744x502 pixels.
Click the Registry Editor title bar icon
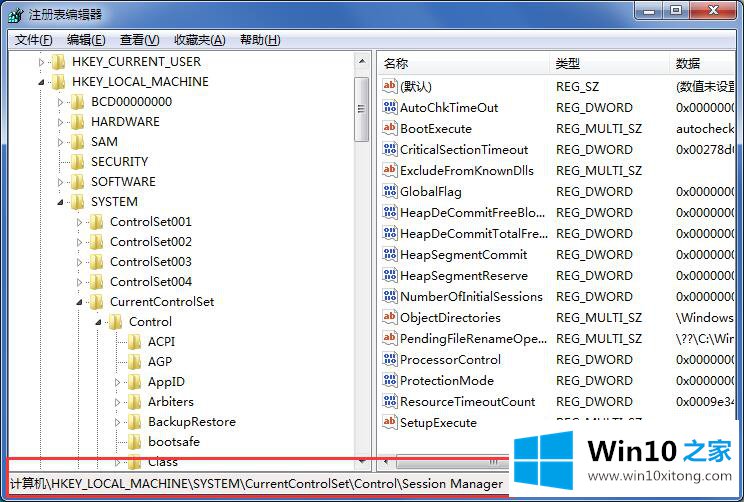[x=14, y=14]
